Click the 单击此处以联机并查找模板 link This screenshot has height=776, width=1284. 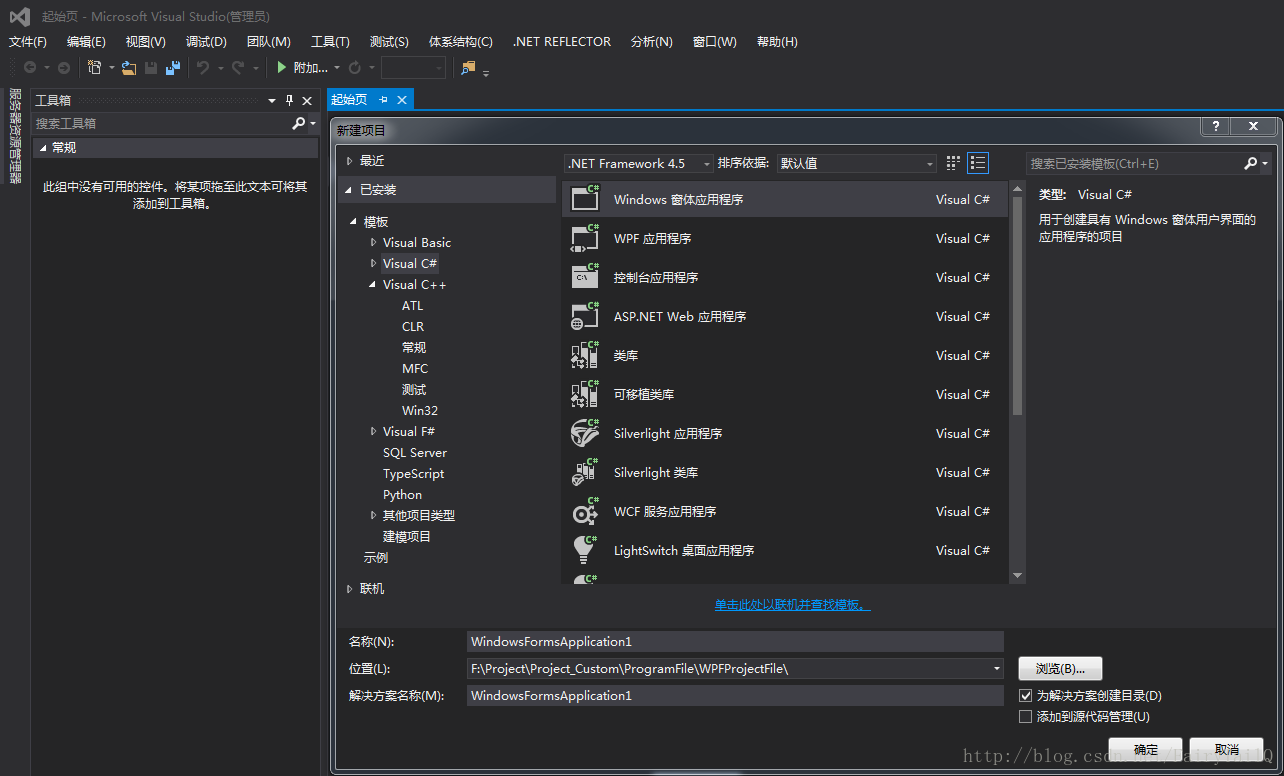pyautogui.click(x=792, y=605)
